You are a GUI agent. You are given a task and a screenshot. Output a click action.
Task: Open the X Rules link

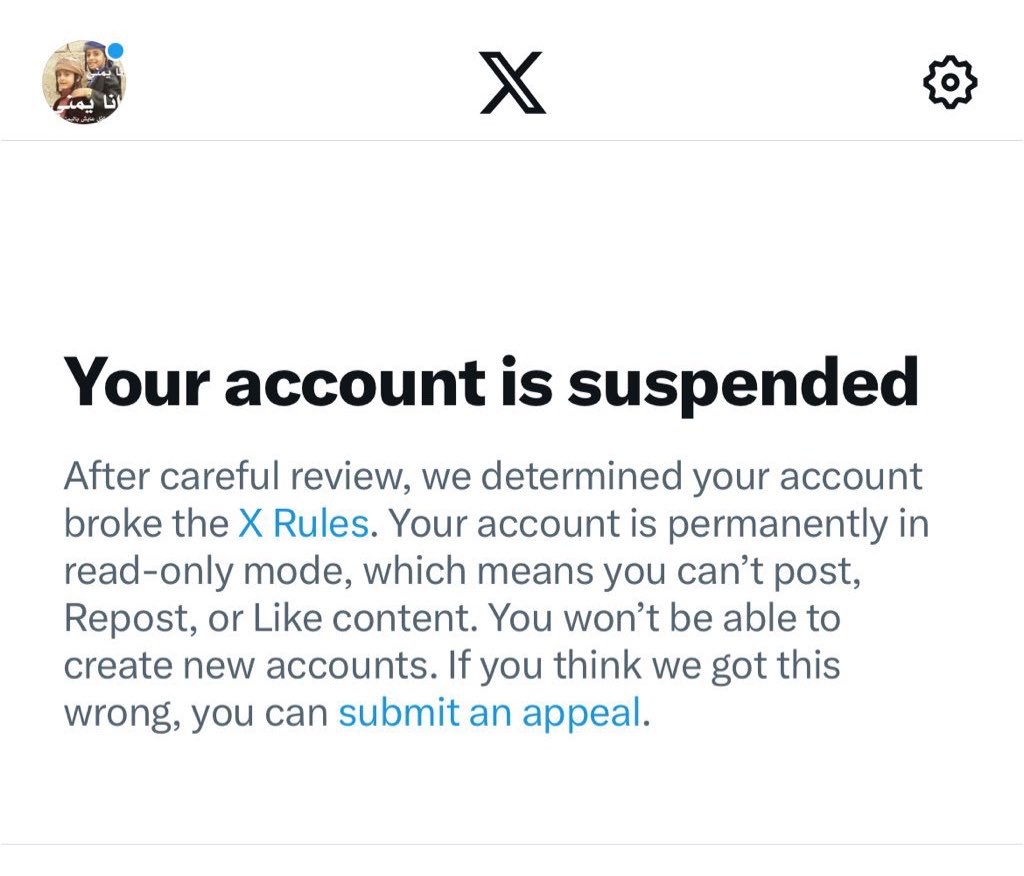(x=304, y=523)
